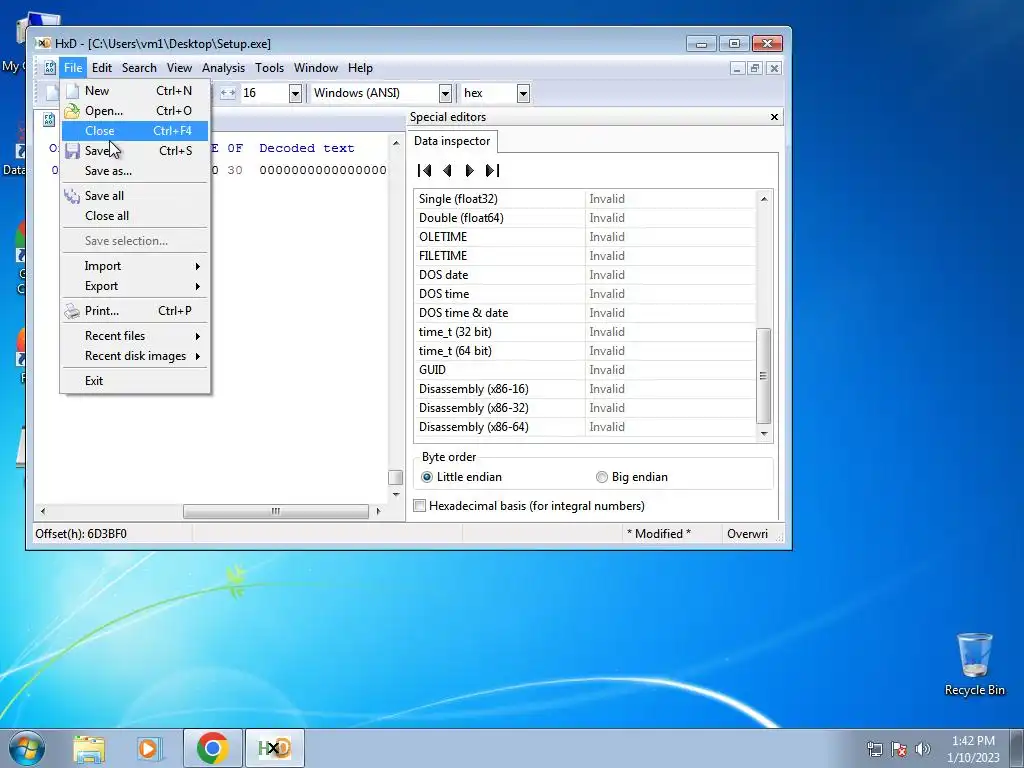The width and height of the screenshot is (1024, 768).
Task: Open the Tools menu
Action: pyautogui.click(x=269, y=68)
